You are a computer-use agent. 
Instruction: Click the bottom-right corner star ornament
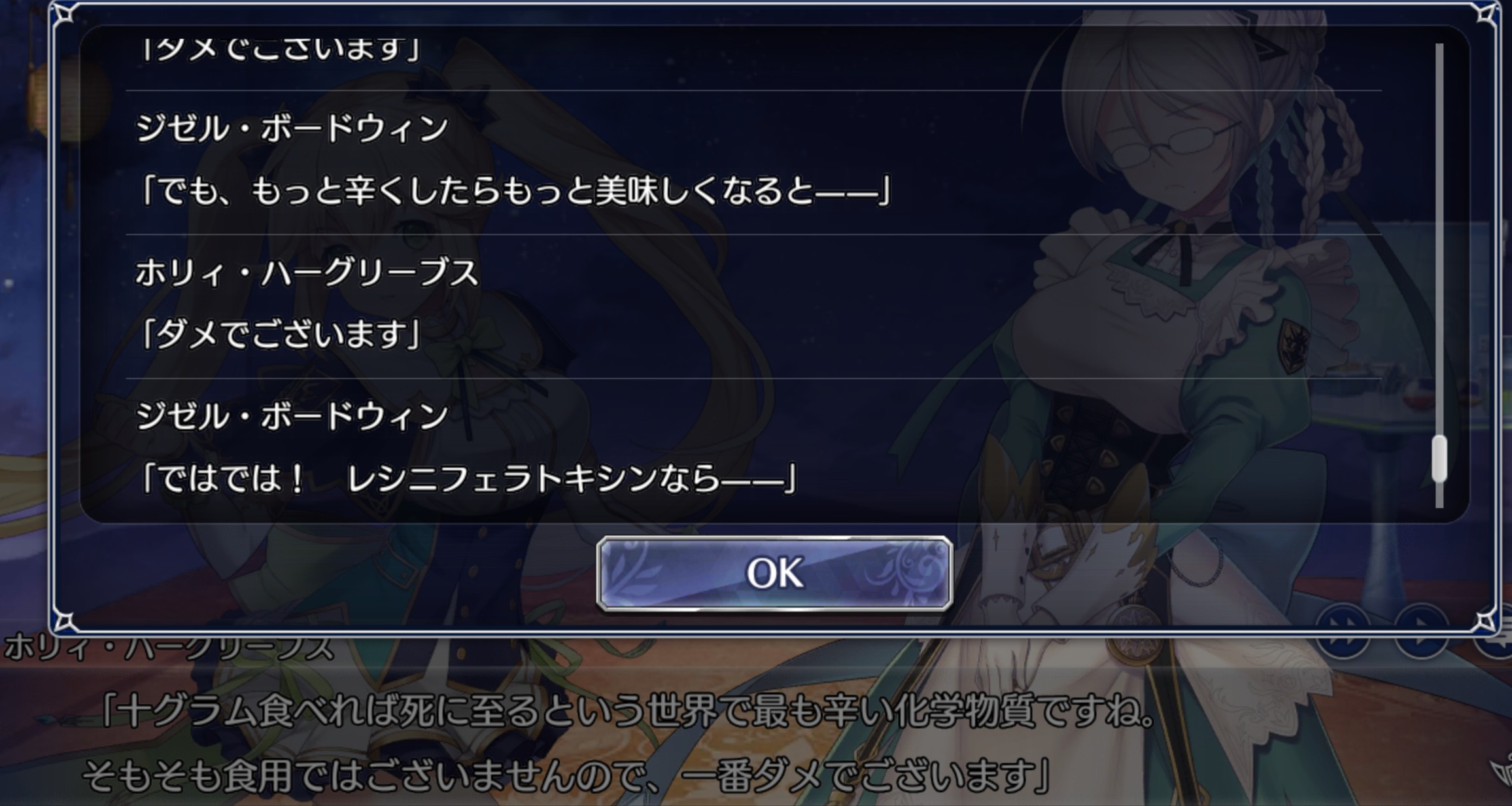(1486, 621)
